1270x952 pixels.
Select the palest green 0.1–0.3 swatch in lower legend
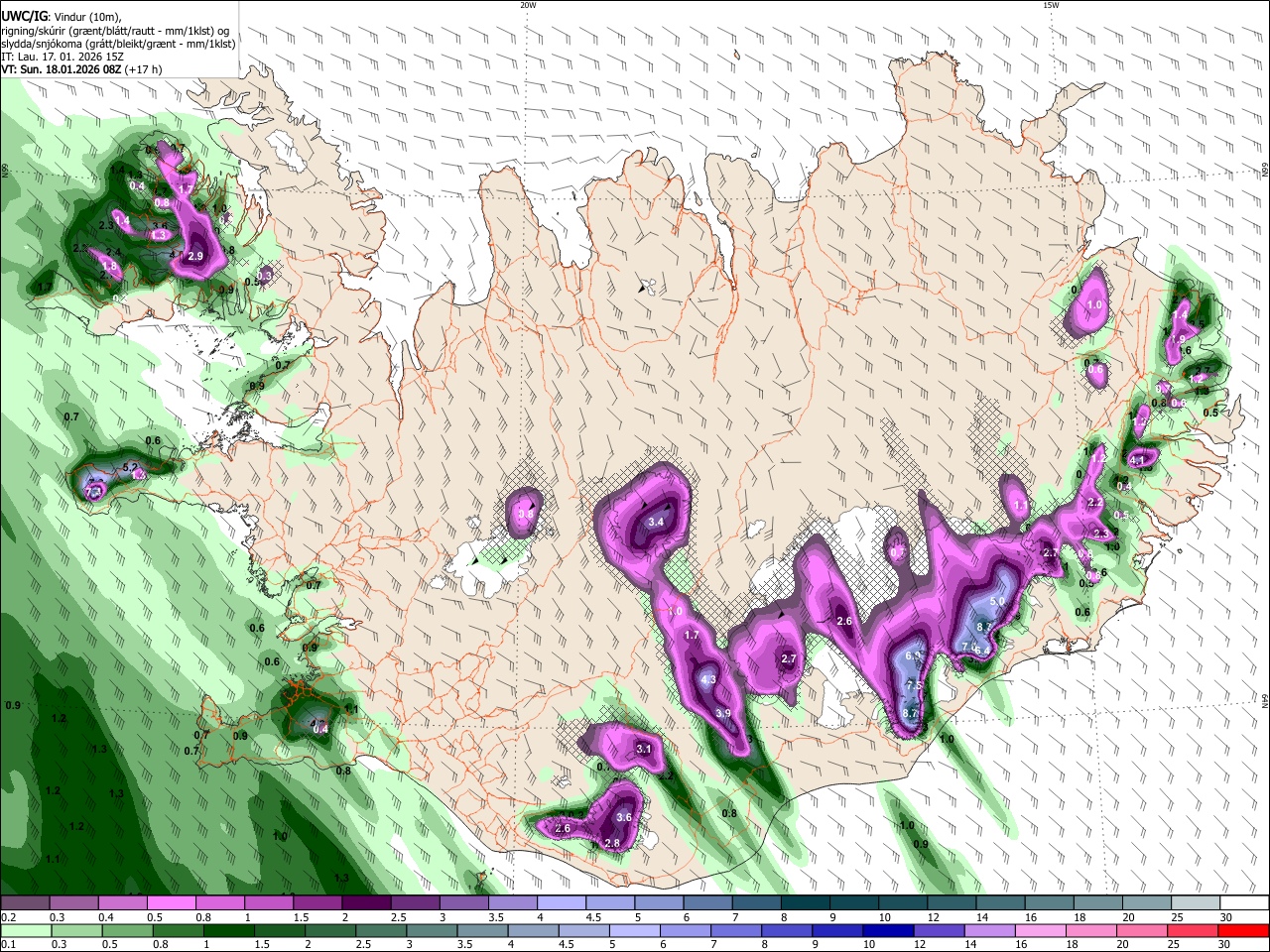27,930
